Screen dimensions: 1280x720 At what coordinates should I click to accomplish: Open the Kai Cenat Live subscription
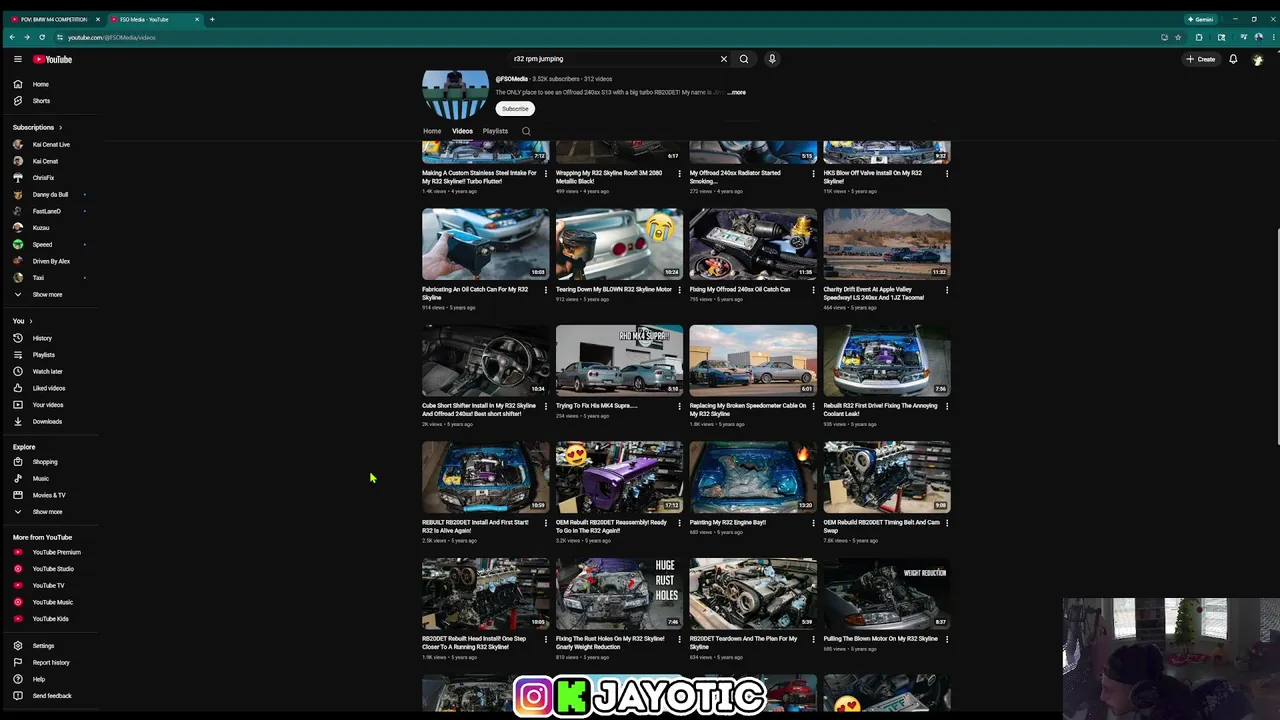tap(50, 144)
